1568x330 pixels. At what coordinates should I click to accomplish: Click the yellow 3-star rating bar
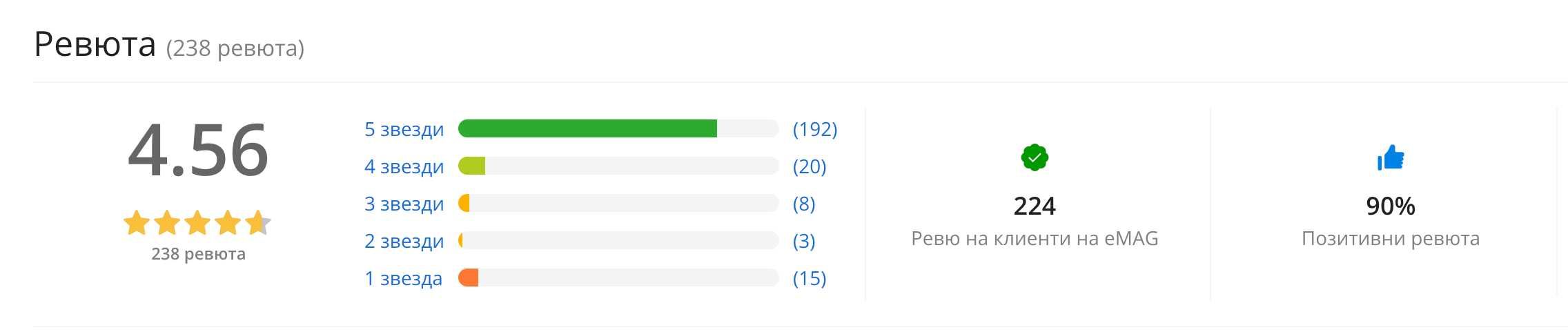(618, 203)
